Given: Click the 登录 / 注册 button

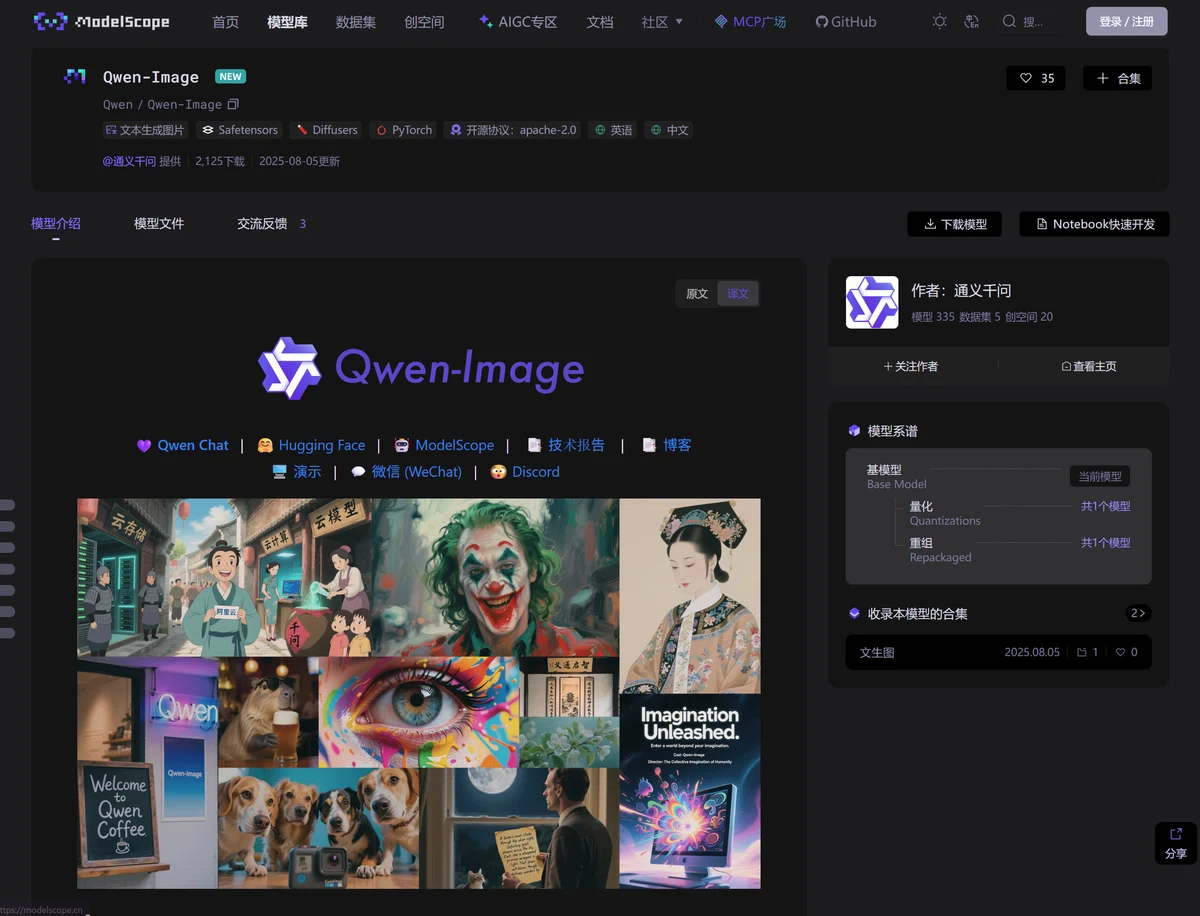Looking at the screenshot, I should pos(1126,21).
